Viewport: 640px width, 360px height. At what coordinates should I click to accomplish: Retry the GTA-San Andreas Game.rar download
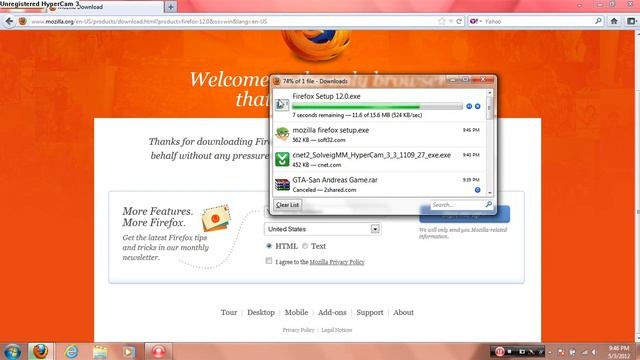pos(478,190)
